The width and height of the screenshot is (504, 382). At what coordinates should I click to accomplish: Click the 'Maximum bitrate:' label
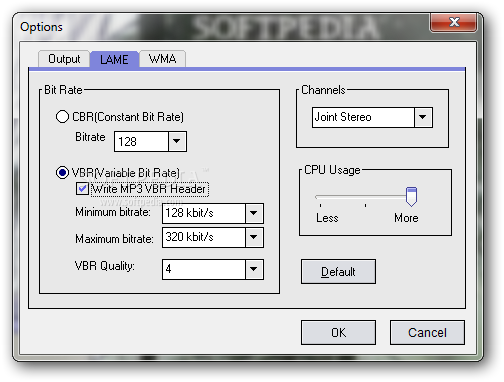tap(114, 239)
